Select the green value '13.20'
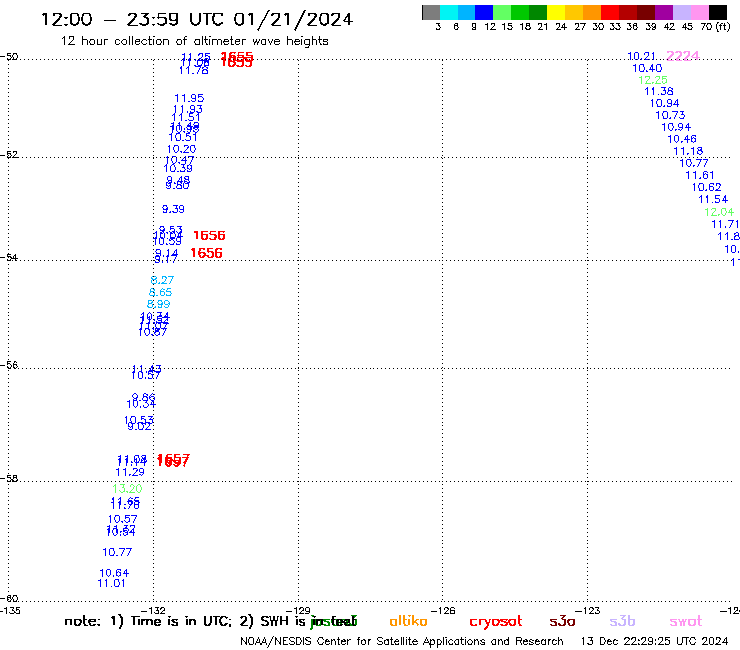Viewport: 740px width, 650px height. point(127,489)
